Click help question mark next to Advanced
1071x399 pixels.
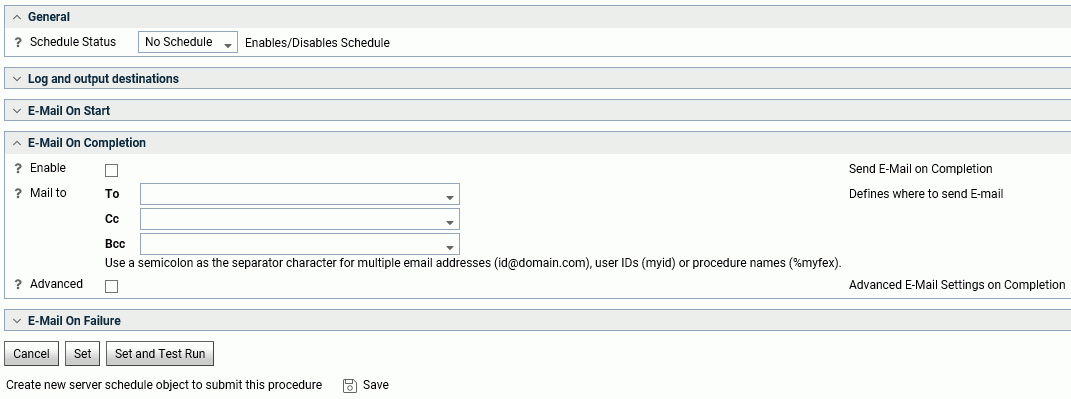coord(18,284)
